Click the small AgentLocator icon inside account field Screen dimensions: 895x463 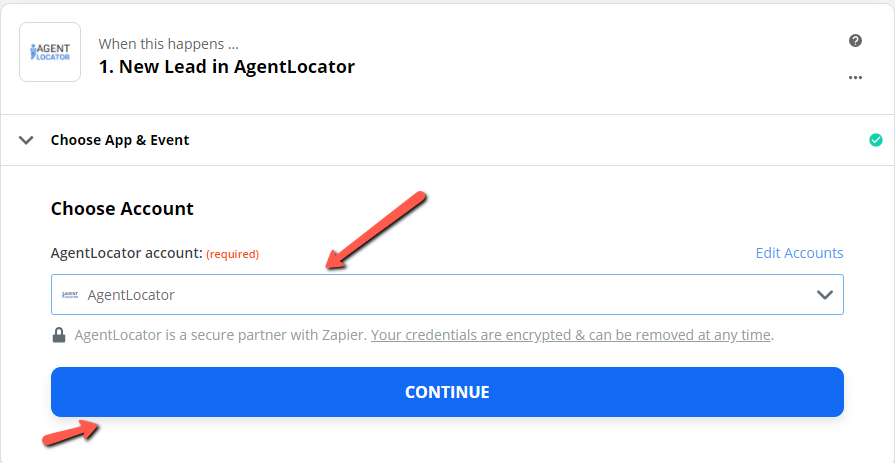click(70, 295)
